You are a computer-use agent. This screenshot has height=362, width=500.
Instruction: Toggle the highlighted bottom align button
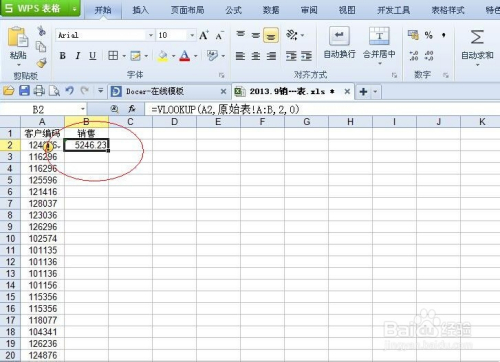pos(271,35)
